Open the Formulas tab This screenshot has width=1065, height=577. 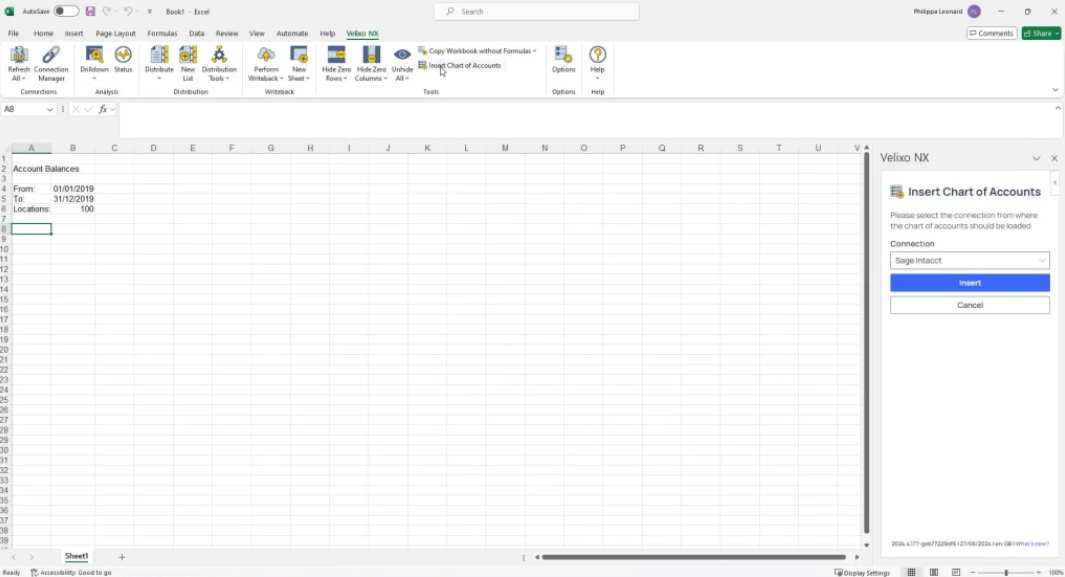coord(162,33)
